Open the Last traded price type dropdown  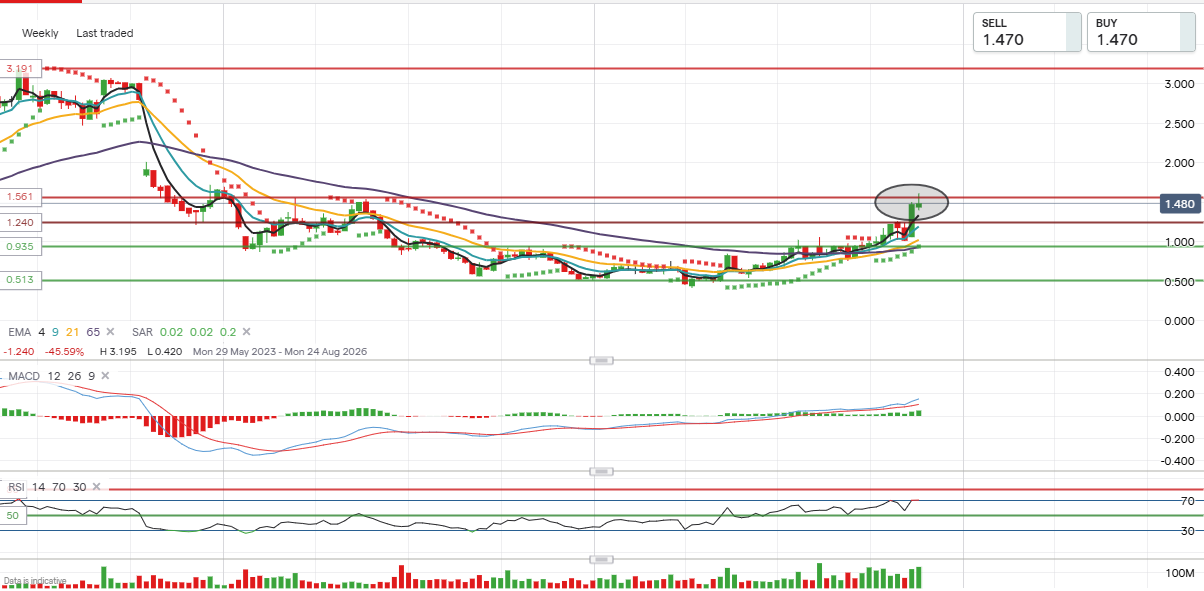[x=104, y=33]
